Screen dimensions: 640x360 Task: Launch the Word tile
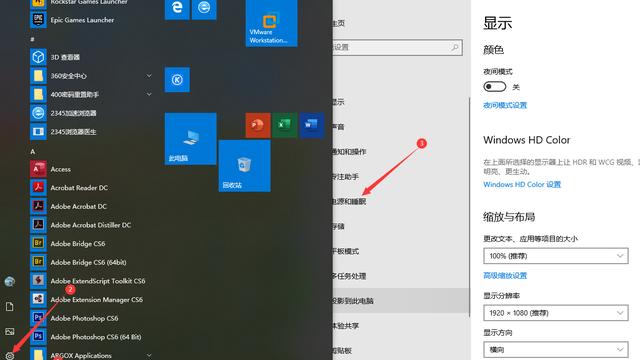(312, 125)
